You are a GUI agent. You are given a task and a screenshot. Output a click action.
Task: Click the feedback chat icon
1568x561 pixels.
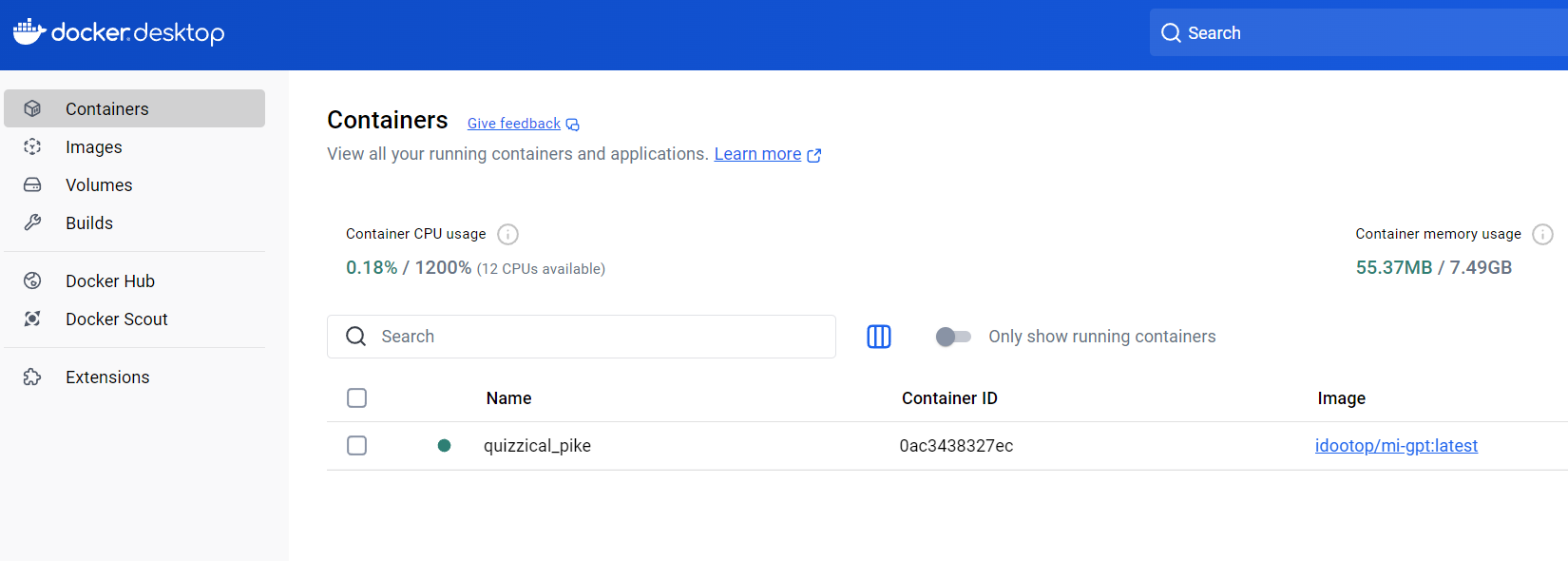coord(572,125)
